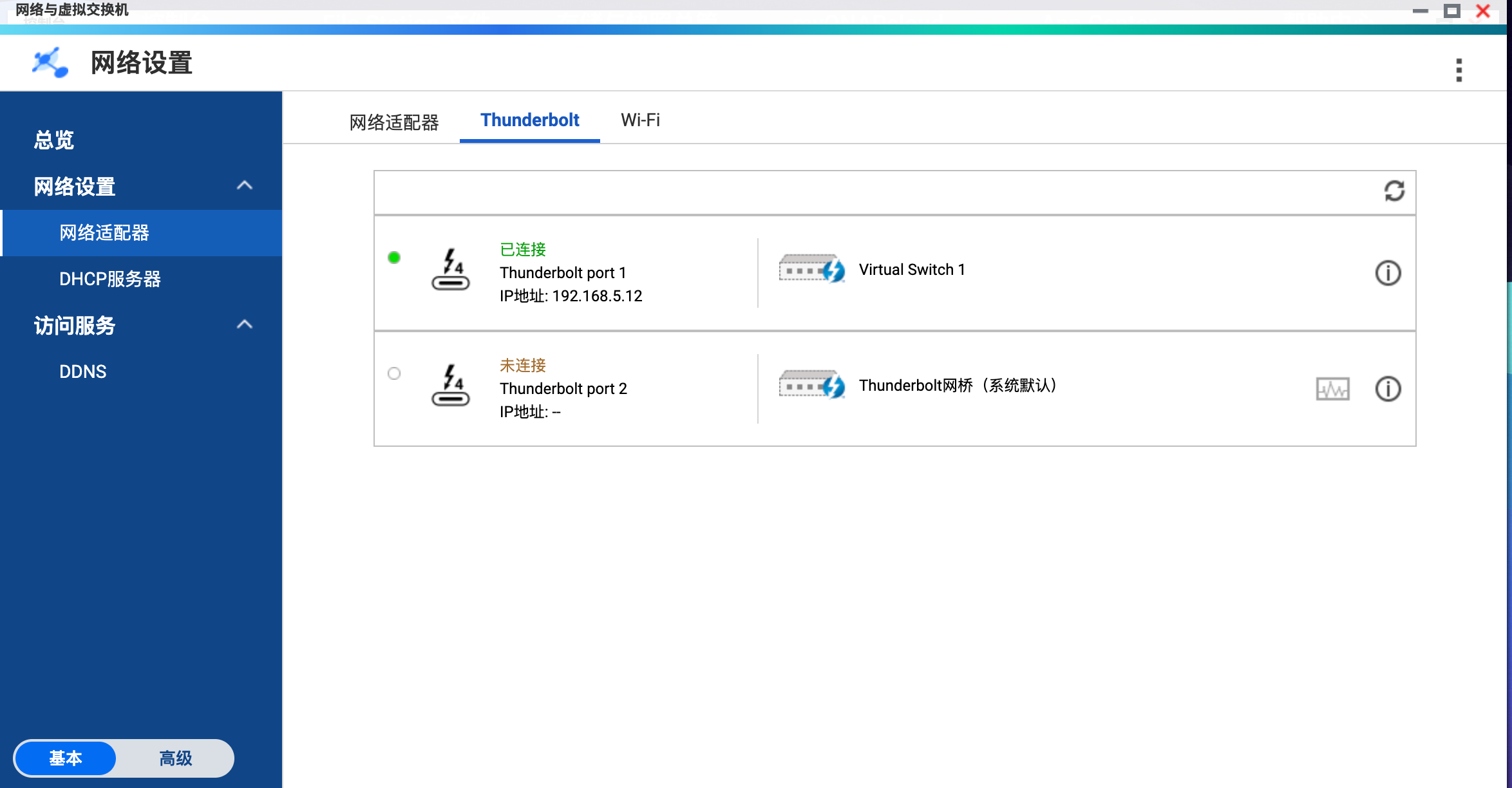This screenshot has height=788, width=1512.
Task: Close the 网络与虚拟交换机 window
Action: pos(1483,11)
